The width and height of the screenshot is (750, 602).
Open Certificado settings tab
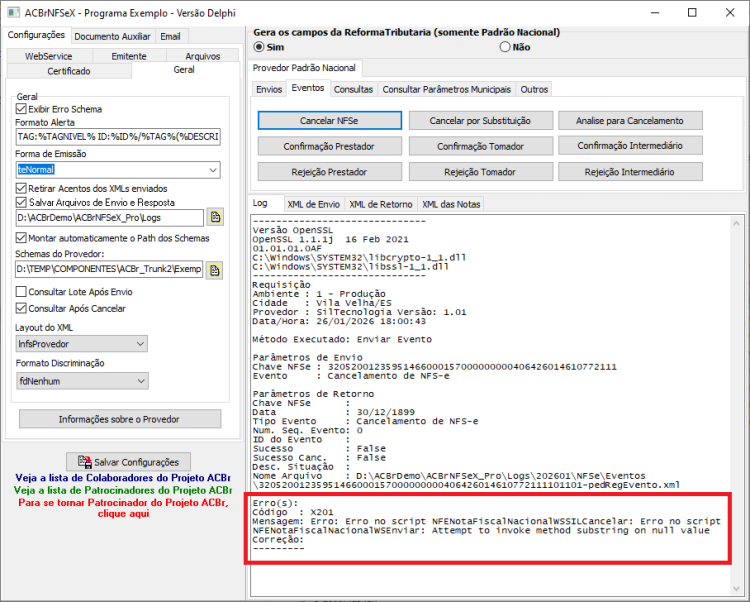pyautogui.click(x=69, y=71)
